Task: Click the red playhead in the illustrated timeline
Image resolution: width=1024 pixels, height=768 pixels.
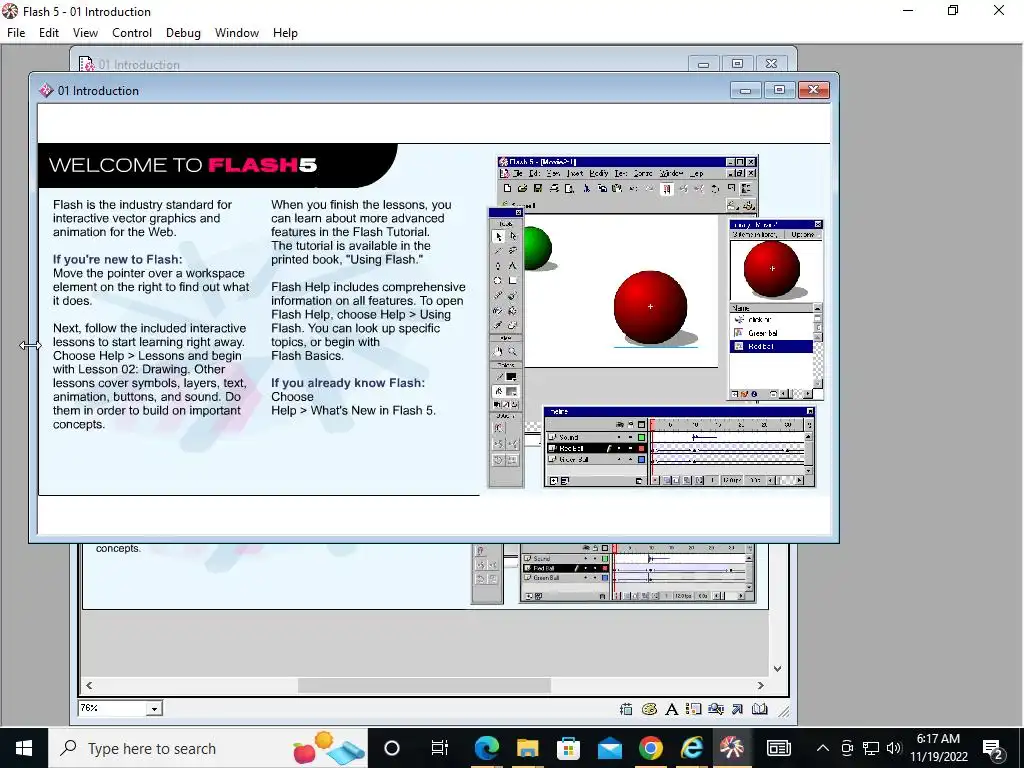Action: 652,424
